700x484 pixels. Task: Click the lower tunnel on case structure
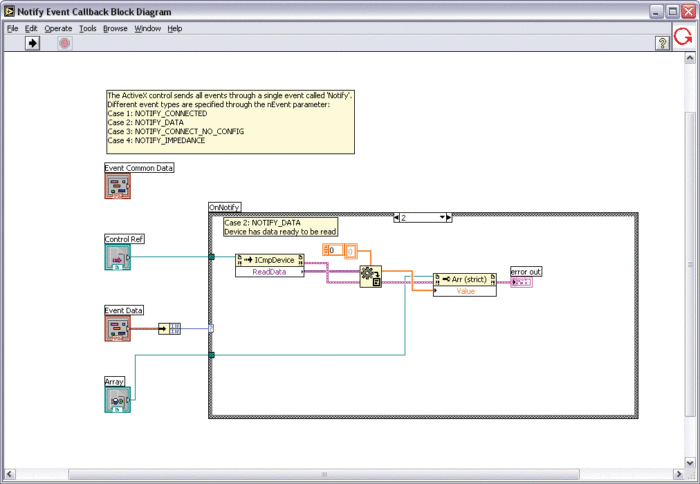[211, 355]
